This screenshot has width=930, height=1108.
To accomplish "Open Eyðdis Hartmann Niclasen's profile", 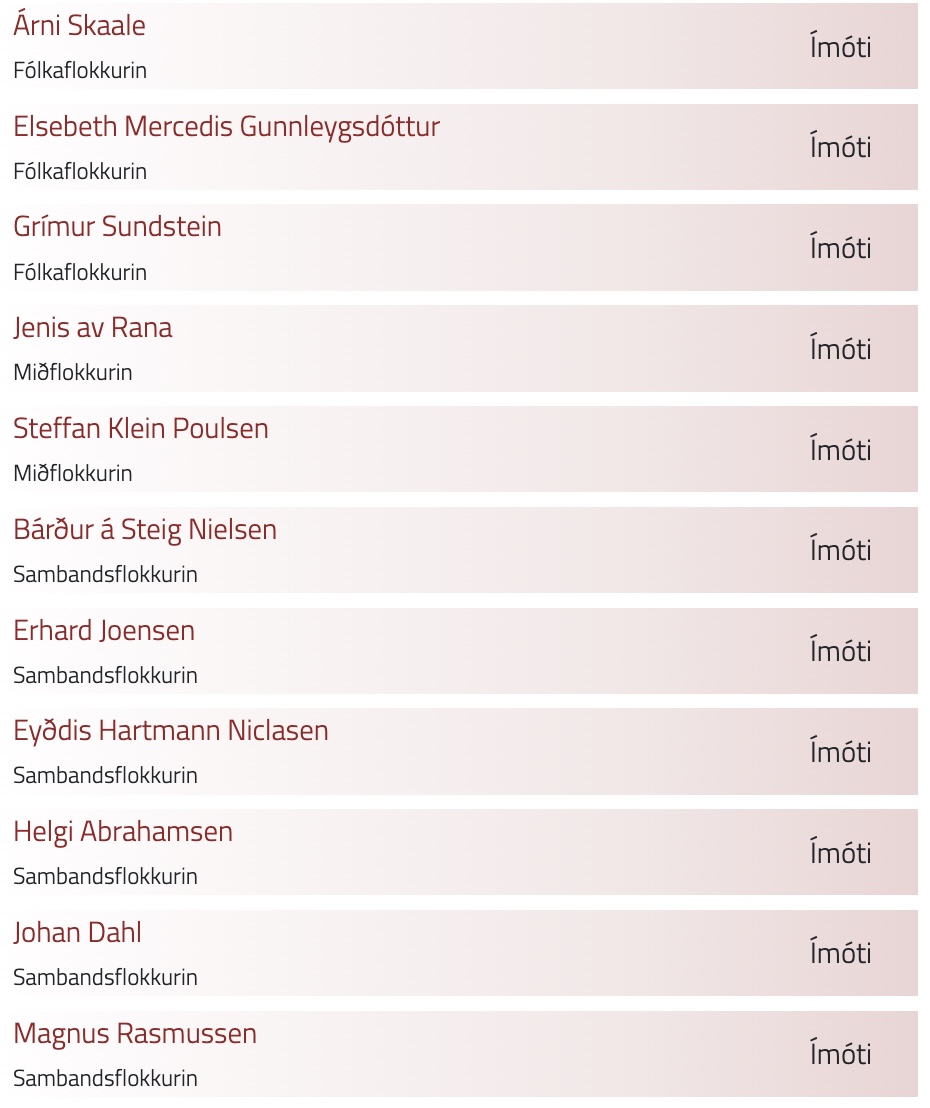I will coord(171,731).
